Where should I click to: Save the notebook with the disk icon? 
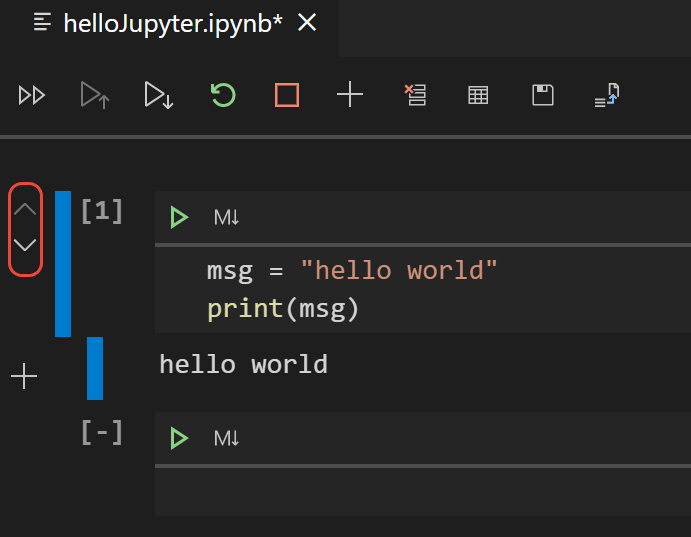click(x=542, y=95)
